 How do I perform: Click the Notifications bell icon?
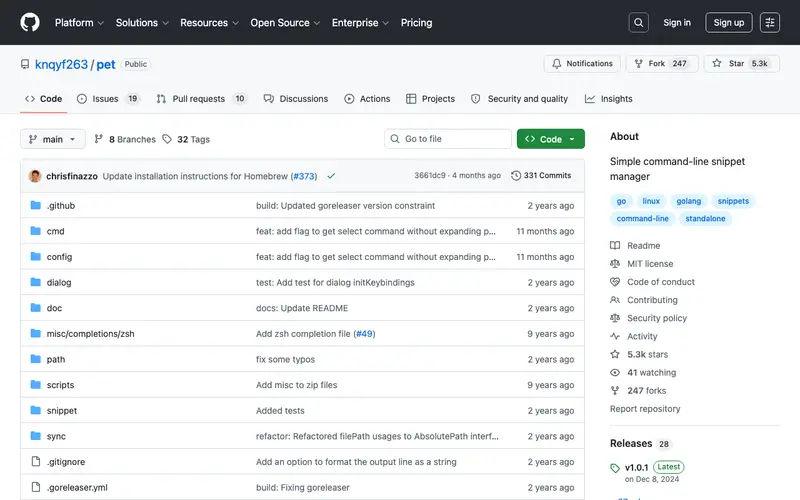[x=557, y=63]
